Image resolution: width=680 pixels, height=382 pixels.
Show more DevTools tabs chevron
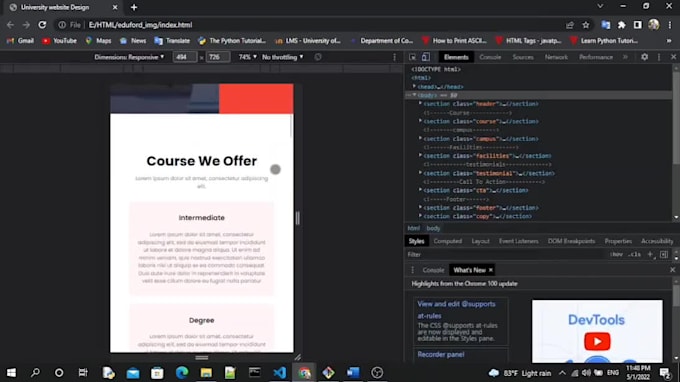point(625,57)
